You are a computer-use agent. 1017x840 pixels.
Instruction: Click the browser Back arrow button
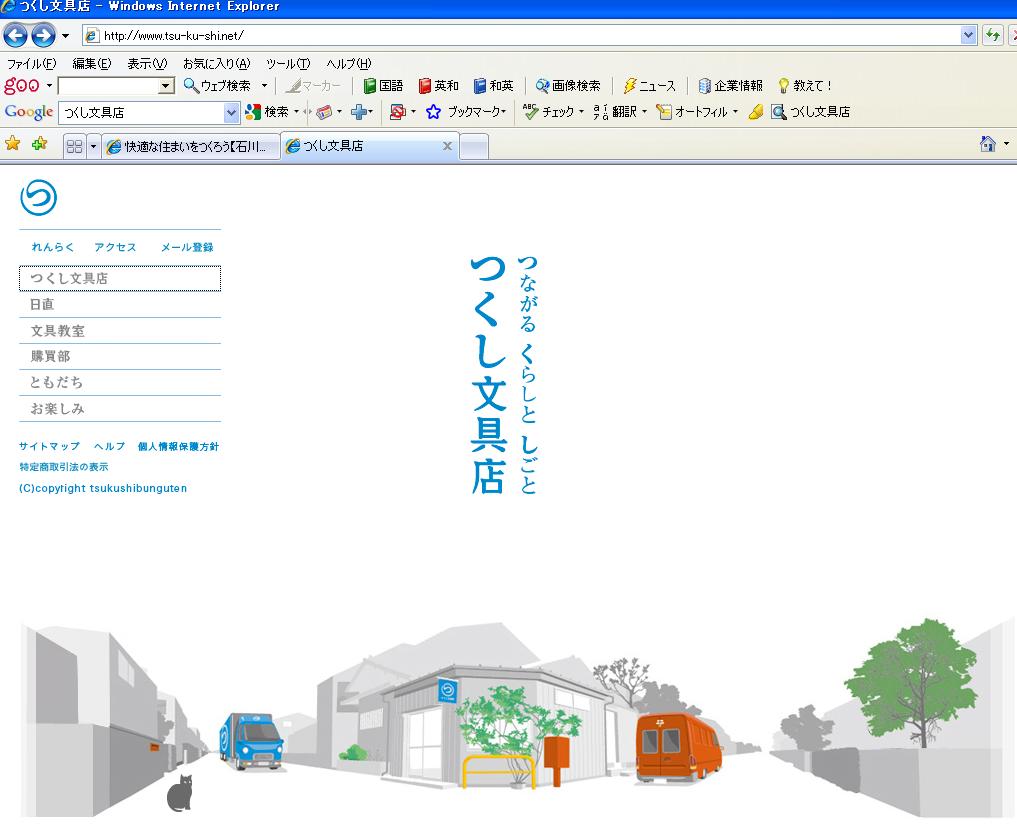coord(16,36)
